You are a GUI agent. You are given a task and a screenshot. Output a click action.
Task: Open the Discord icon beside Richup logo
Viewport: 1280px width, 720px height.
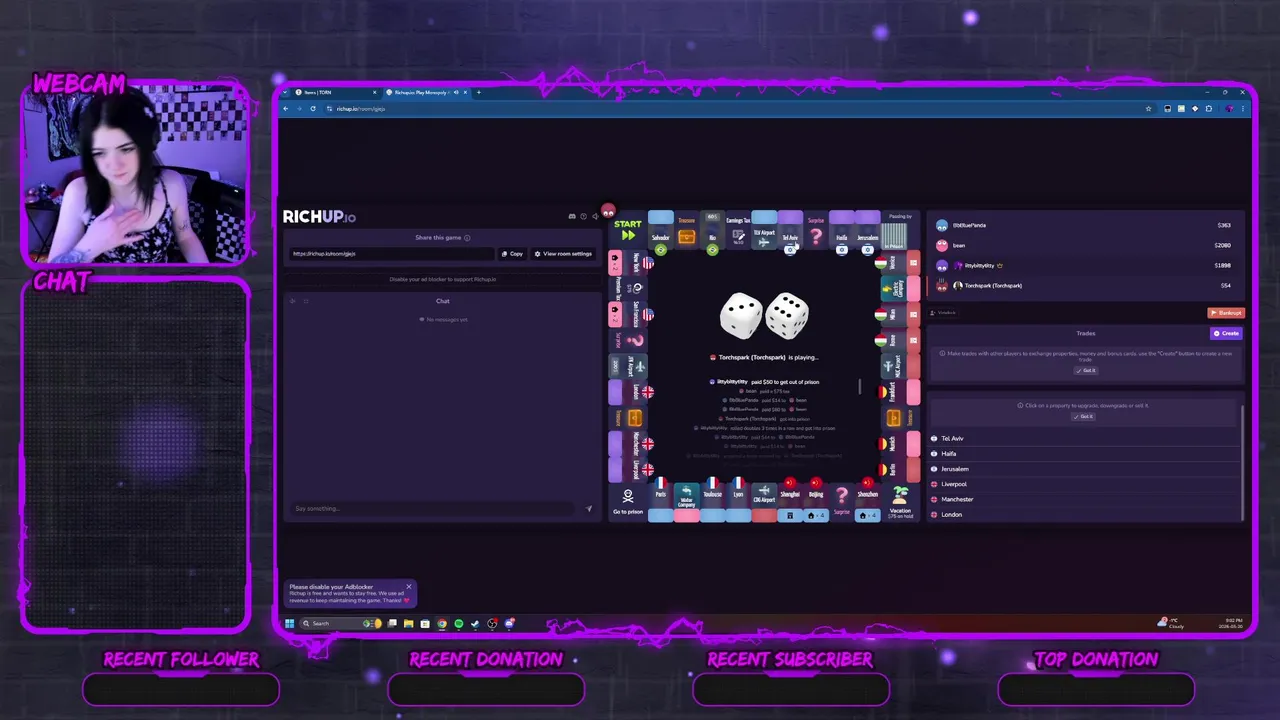pos(572,216)
